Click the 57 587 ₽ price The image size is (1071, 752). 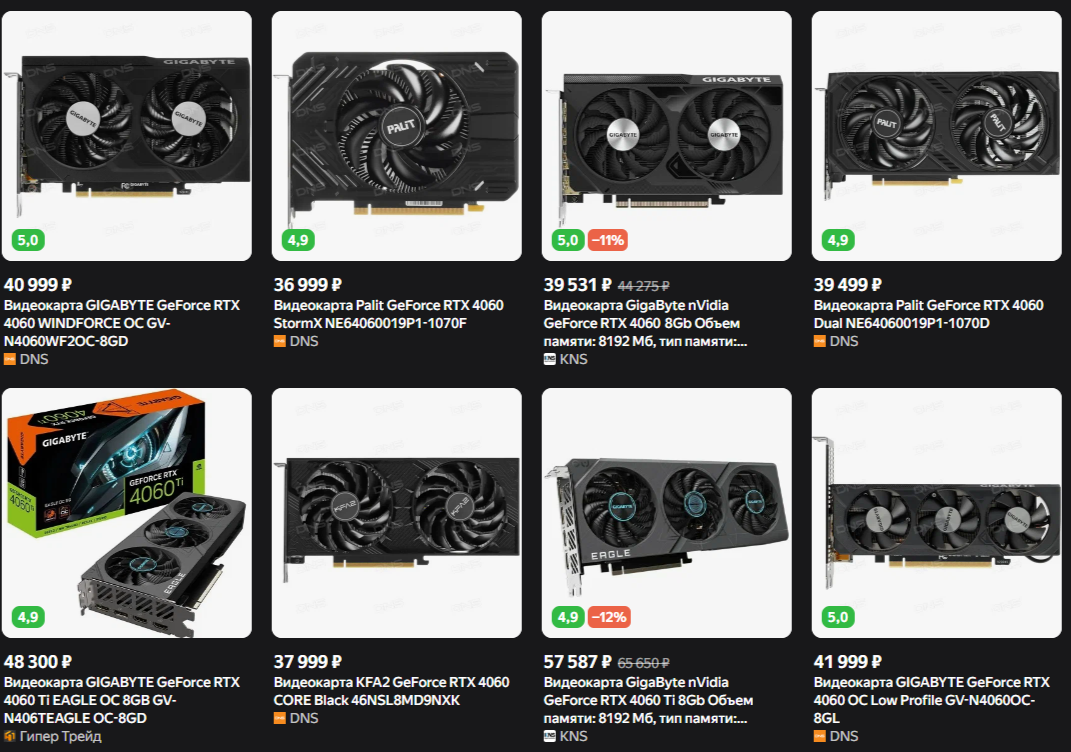coord(577,662)
